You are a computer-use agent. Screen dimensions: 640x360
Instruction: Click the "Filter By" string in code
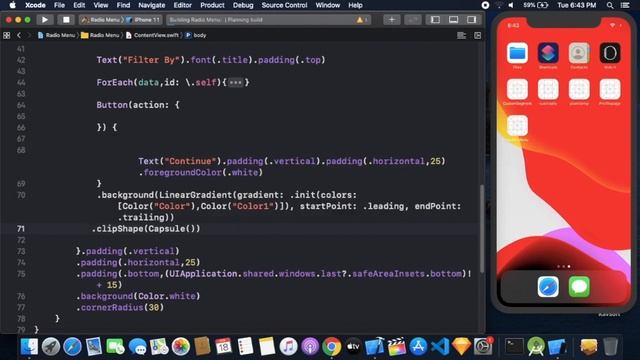pos(151,60)
